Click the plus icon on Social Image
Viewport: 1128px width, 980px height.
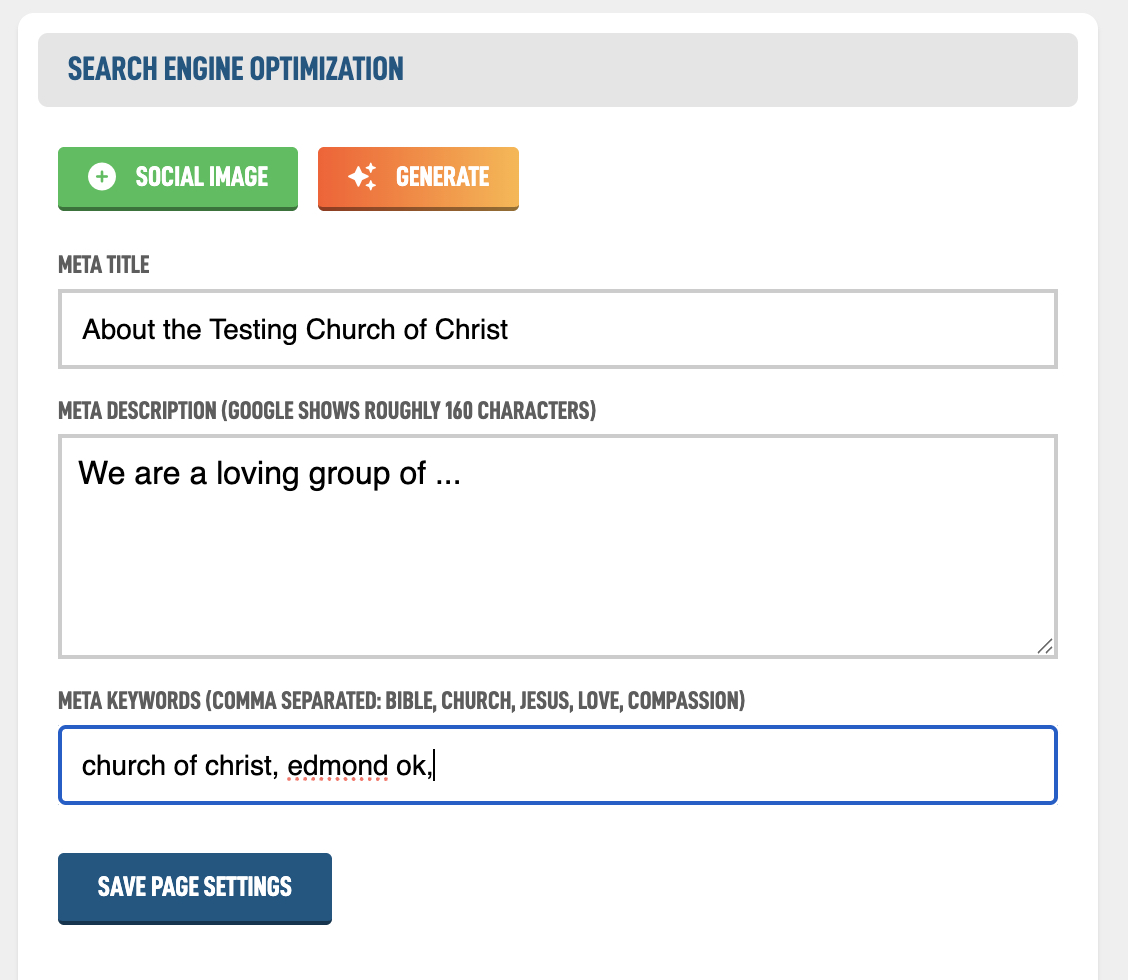click(x=102, y=177)
